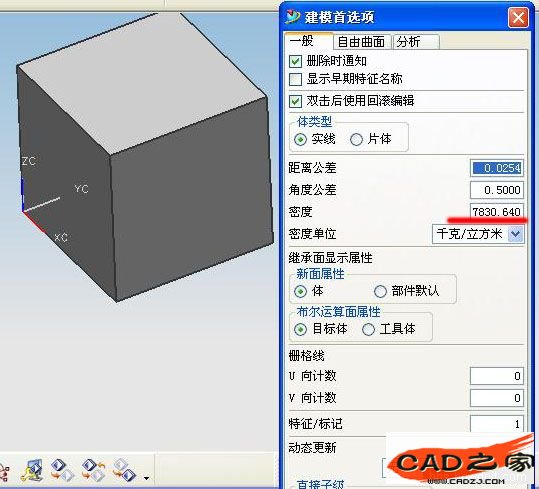Click the swap layers icon with two arrows
The height and width of the screenshot is (489, 539).
(94, 470)
